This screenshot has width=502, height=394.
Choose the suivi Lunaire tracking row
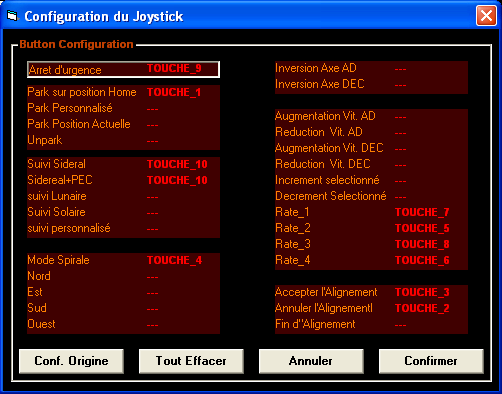point(123,196)
